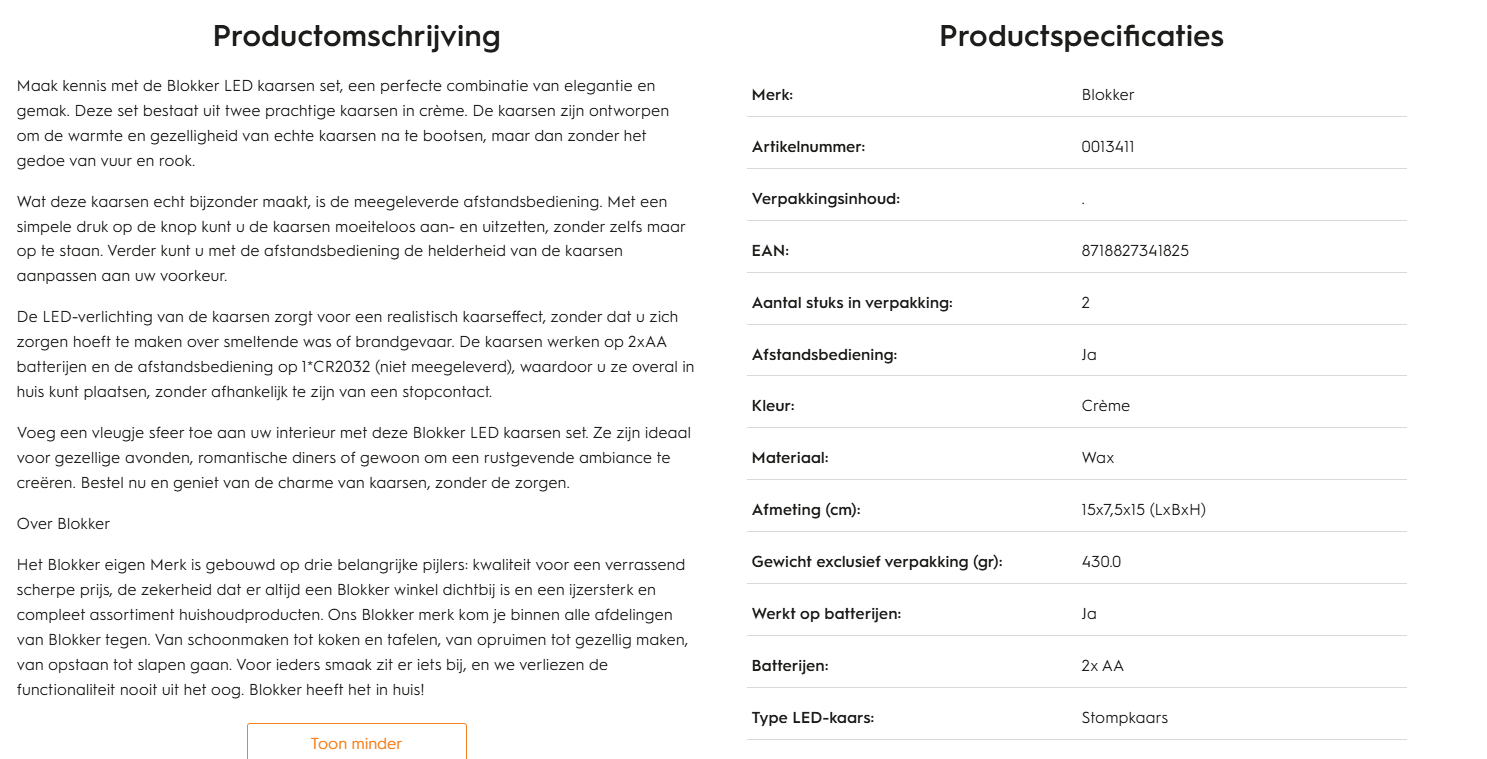
Task: Click the Artikelnummer value 0013411
Action: [x=1108, y=147]
